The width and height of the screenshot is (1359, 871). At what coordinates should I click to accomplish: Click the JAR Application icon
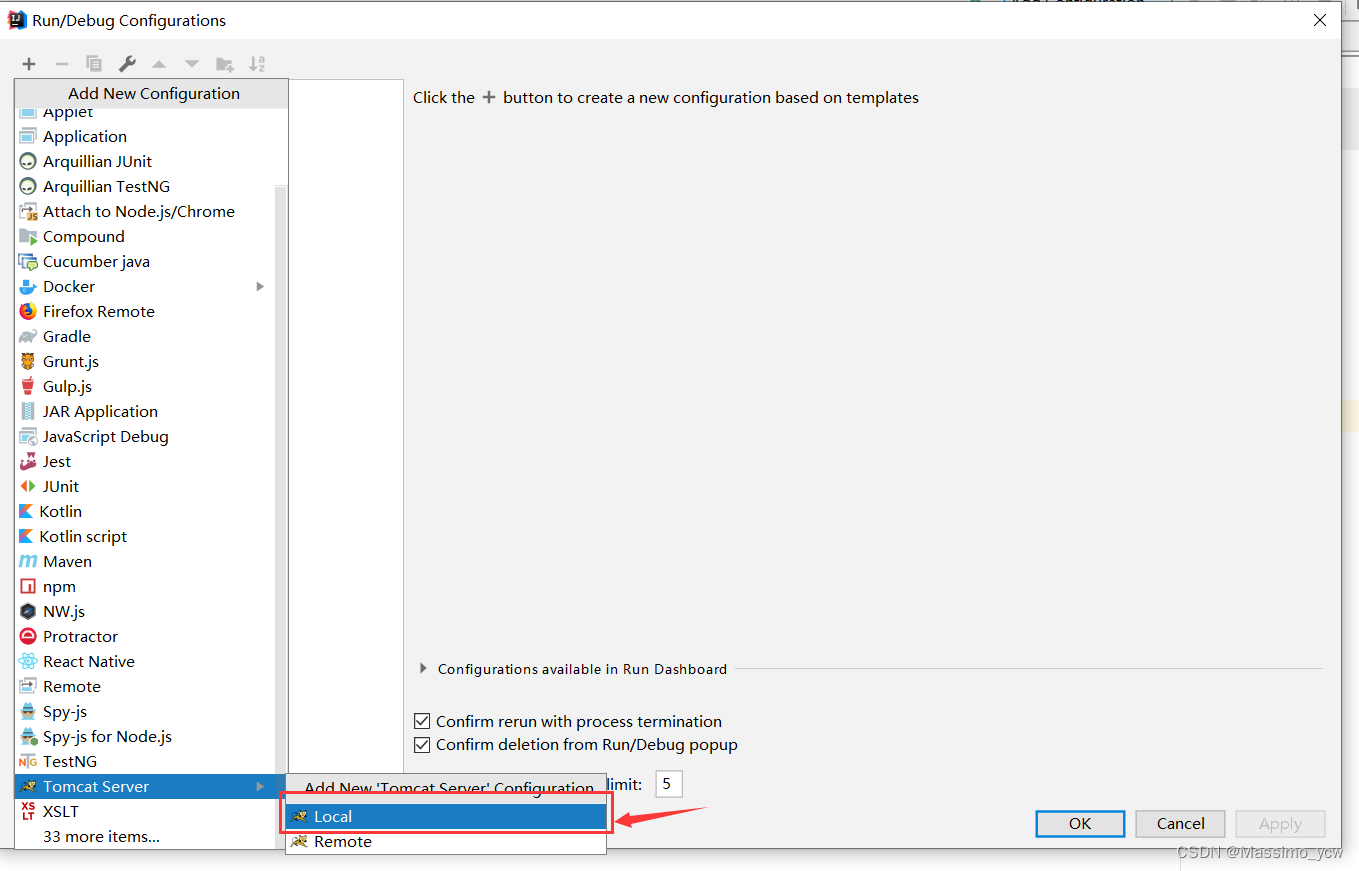click(28, 411)
